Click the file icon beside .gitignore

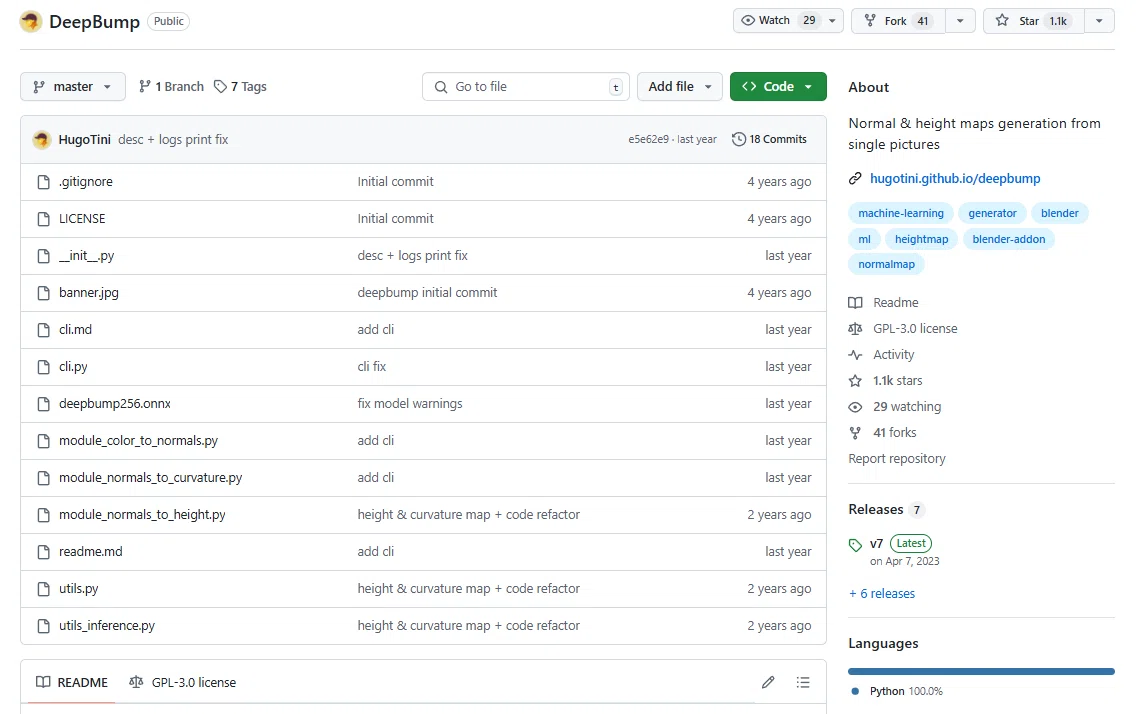coord(43,182)
